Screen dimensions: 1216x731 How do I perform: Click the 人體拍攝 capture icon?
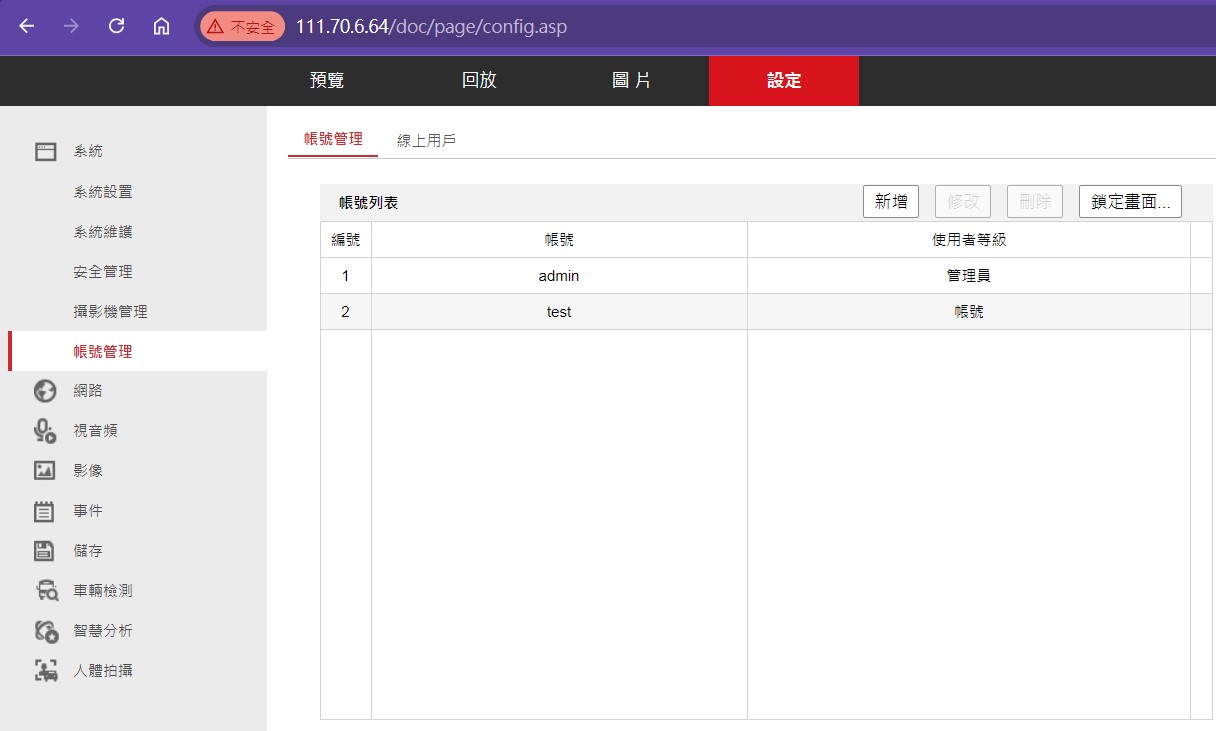(46, 671)
